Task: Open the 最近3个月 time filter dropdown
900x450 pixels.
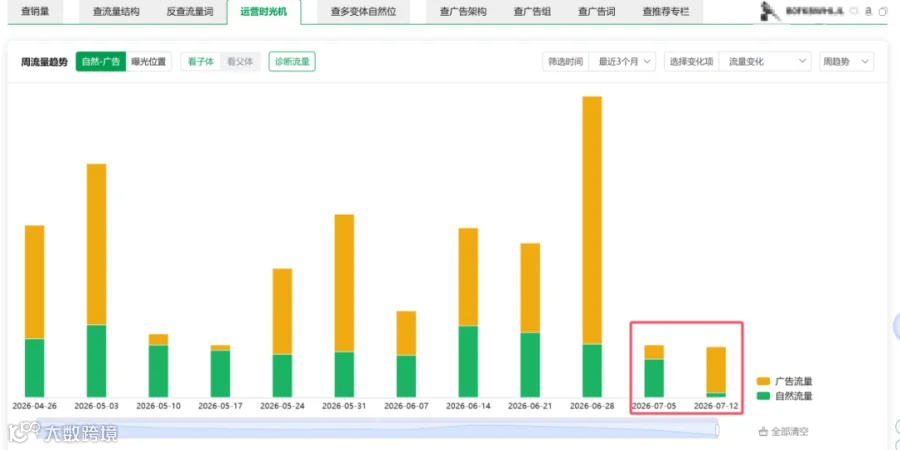Action: click(623, 62)
